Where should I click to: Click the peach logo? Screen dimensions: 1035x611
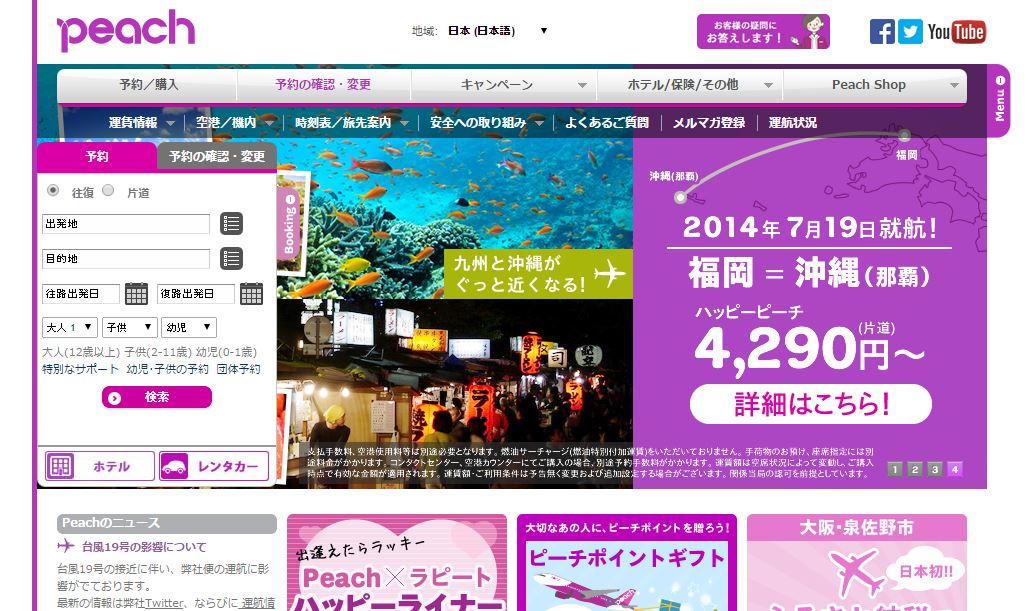(x=125, y=30)
